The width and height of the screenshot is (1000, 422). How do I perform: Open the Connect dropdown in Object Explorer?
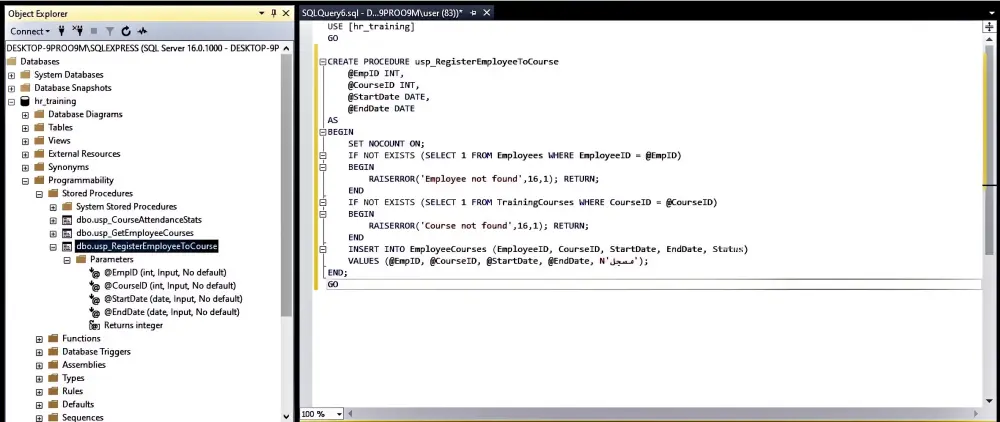pos(29,31)
